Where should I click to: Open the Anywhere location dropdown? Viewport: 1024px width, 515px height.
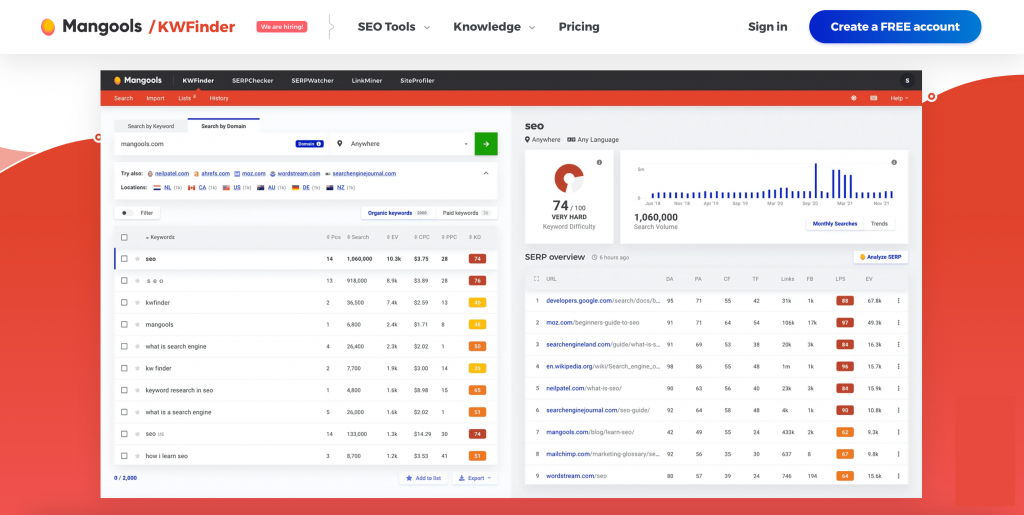click(x=403, y=144)
